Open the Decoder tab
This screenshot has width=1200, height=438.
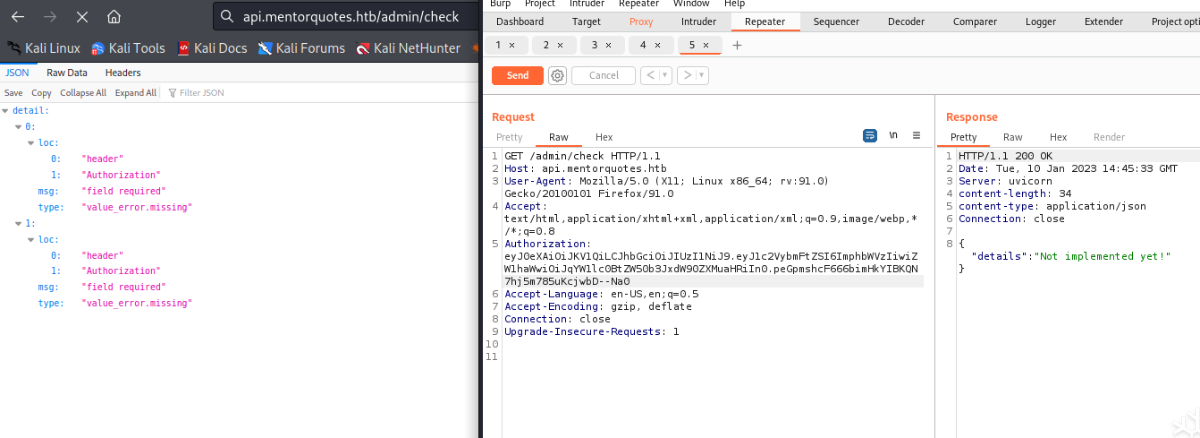point(906,21)
